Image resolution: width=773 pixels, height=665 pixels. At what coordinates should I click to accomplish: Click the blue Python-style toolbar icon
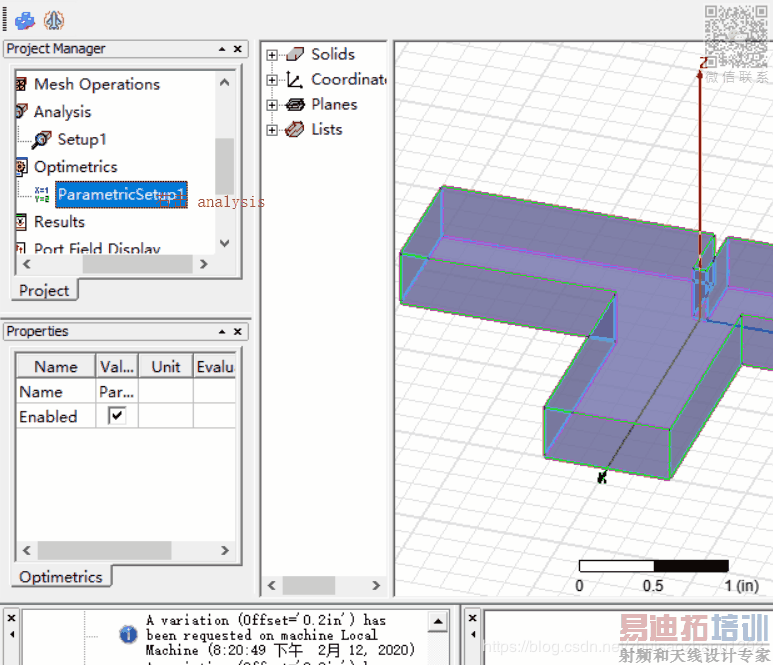coord(25,20)
